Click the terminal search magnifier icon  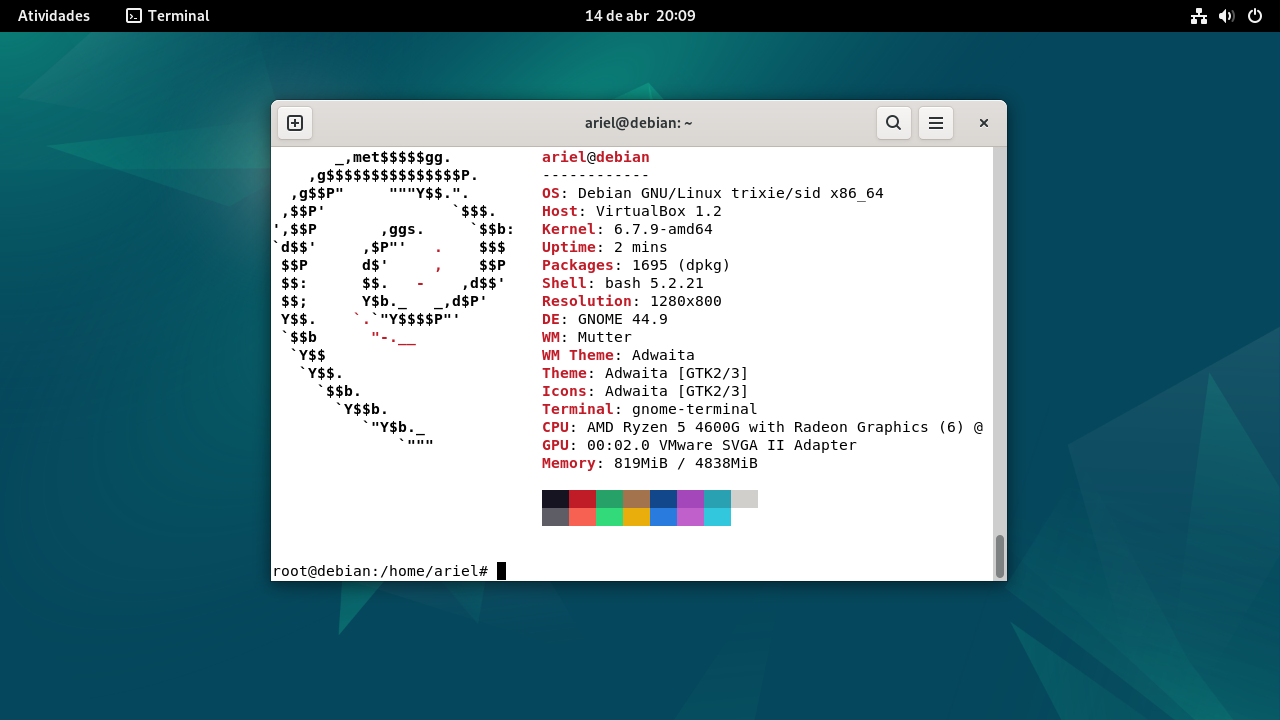[x=894, y=123]
